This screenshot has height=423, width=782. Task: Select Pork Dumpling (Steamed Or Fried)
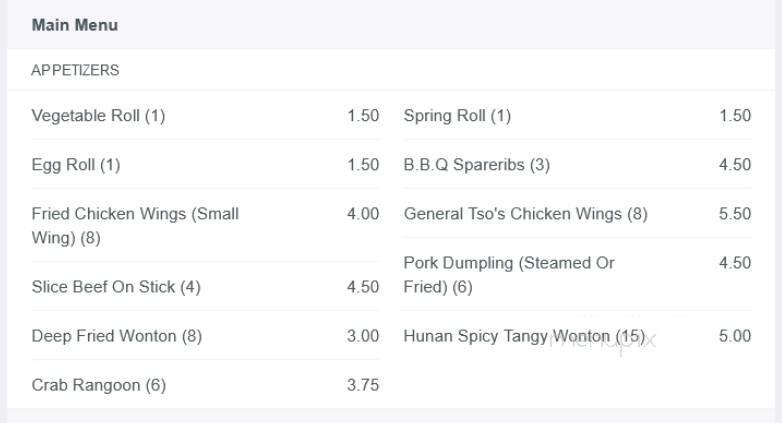click(x=509, y=274)
